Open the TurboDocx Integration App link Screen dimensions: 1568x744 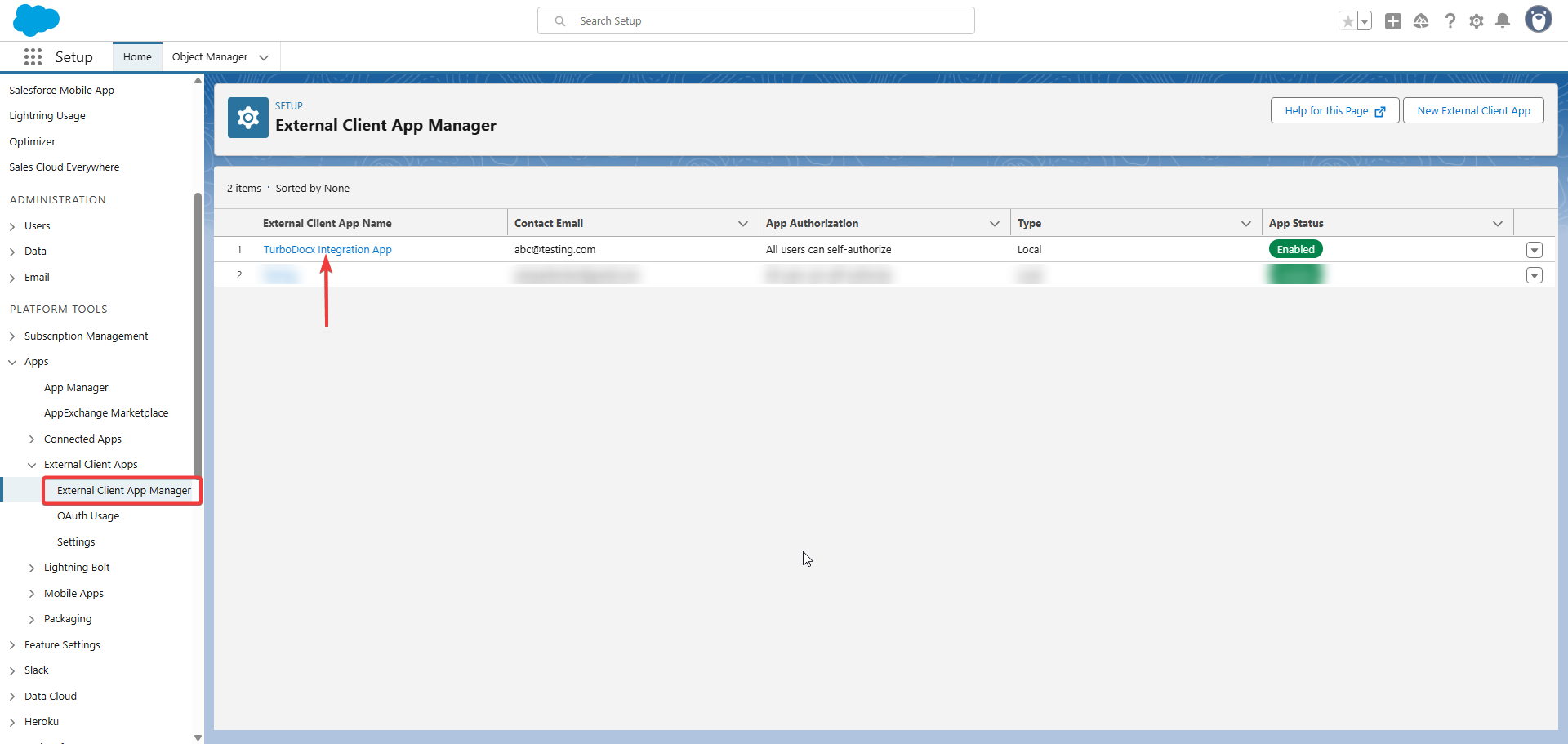[327, 249]
